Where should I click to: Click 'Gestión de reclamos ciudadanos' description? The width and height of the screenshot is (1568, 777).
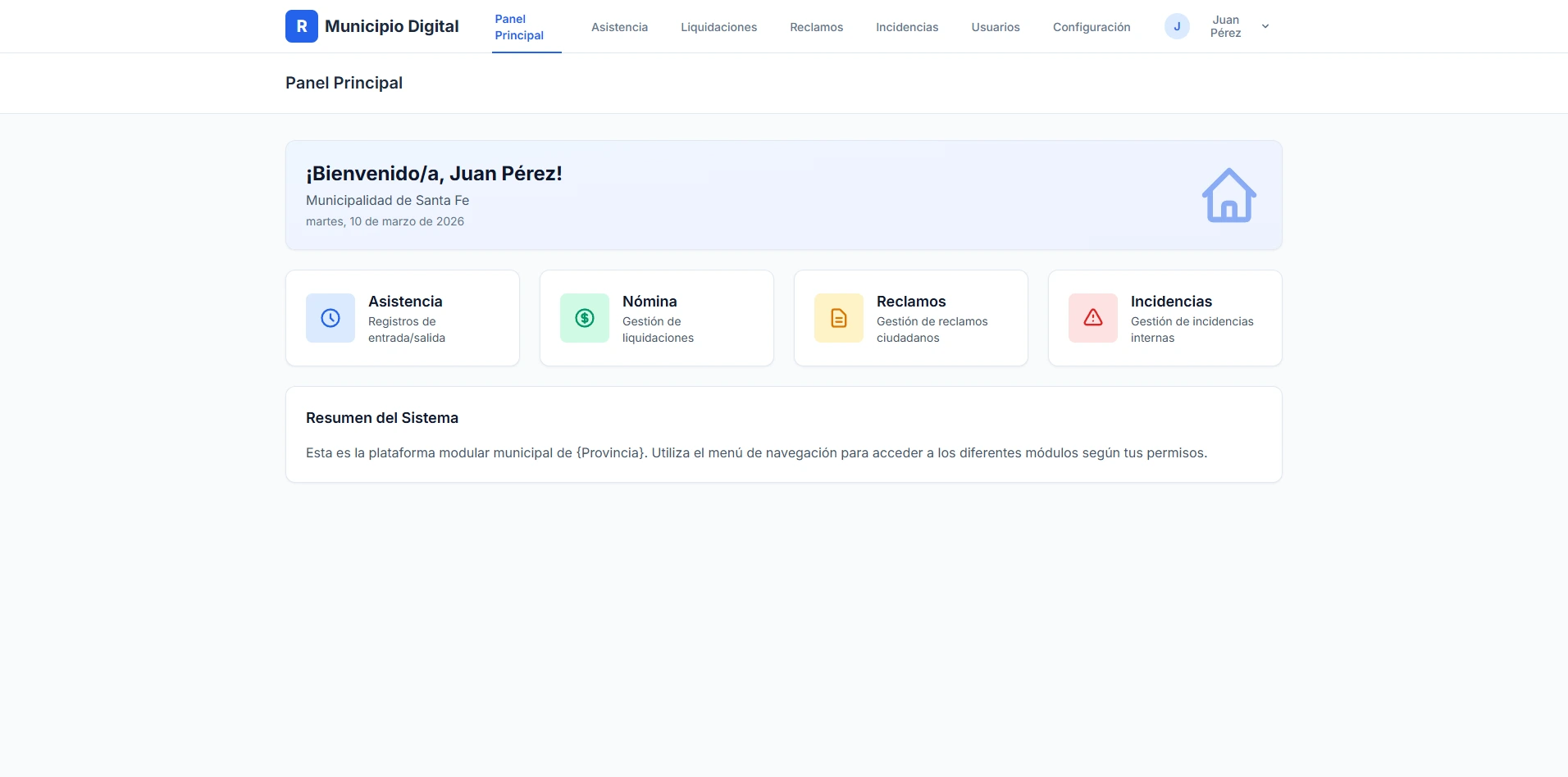point(932,329)
